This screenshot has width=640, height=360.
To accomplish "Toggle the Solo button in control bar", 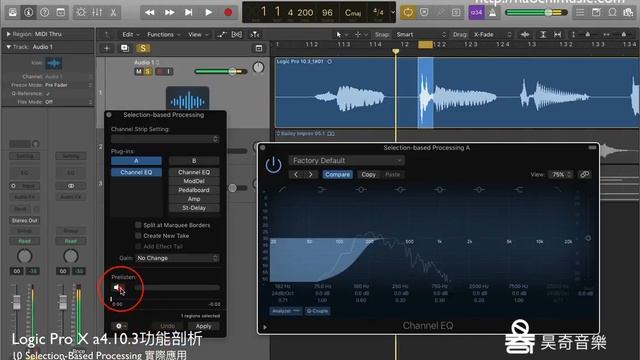I will 456,13.
